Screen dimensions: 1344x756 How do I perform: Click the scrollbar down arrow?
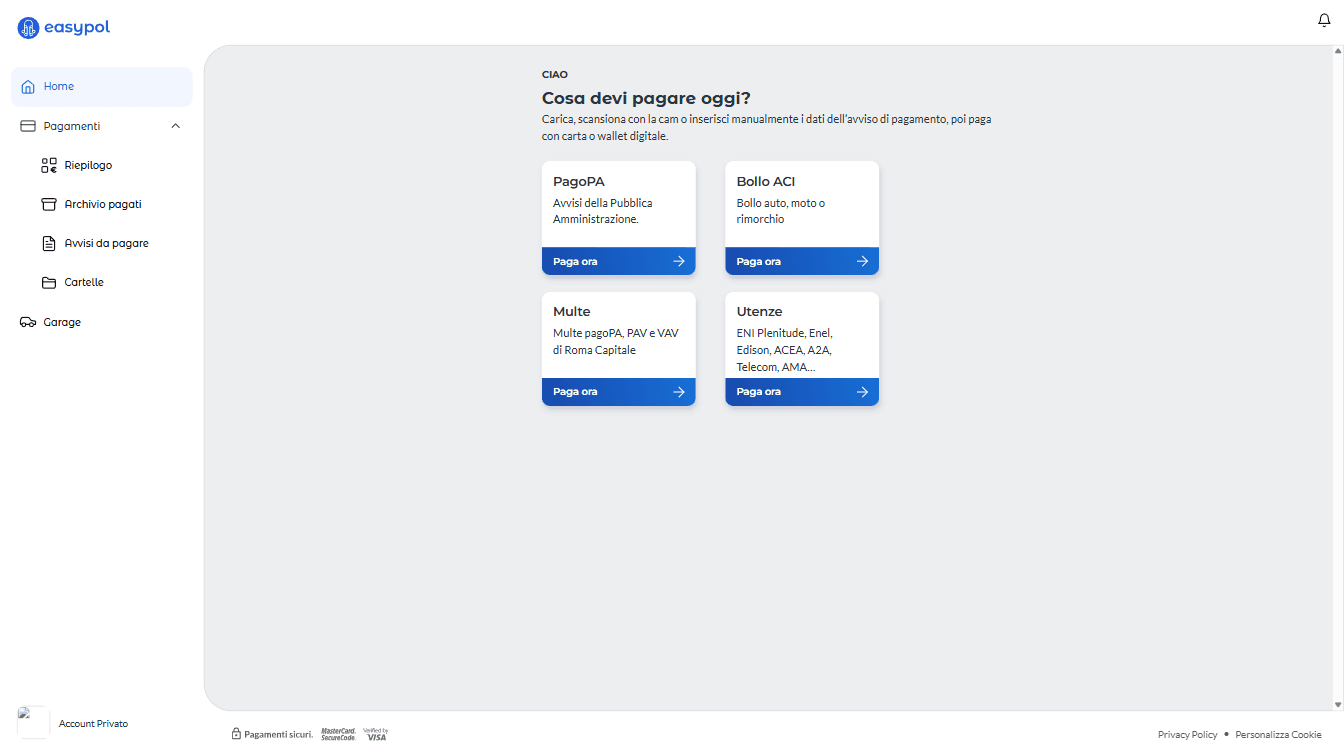click(1338, 705)
